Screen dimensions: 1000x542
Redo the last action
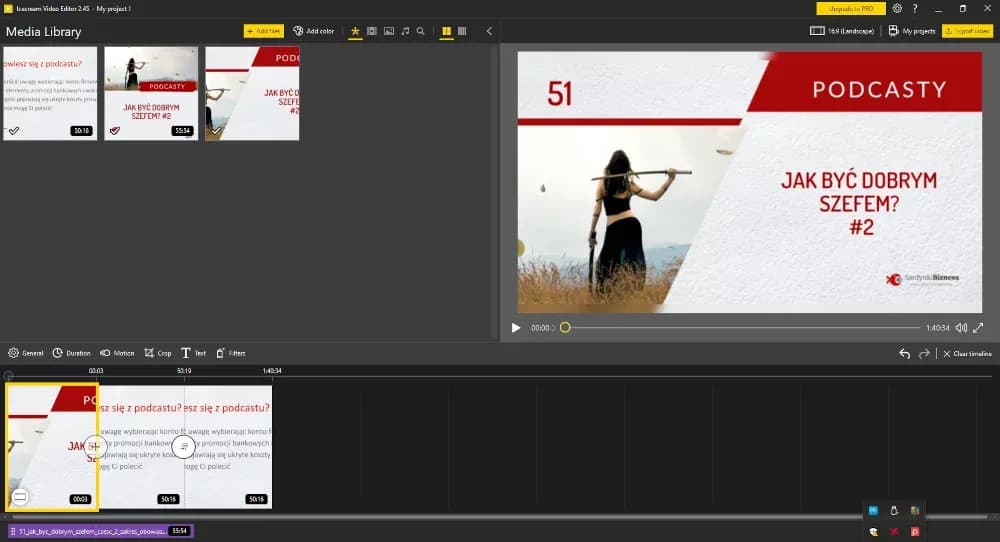[x=924, y=353]
